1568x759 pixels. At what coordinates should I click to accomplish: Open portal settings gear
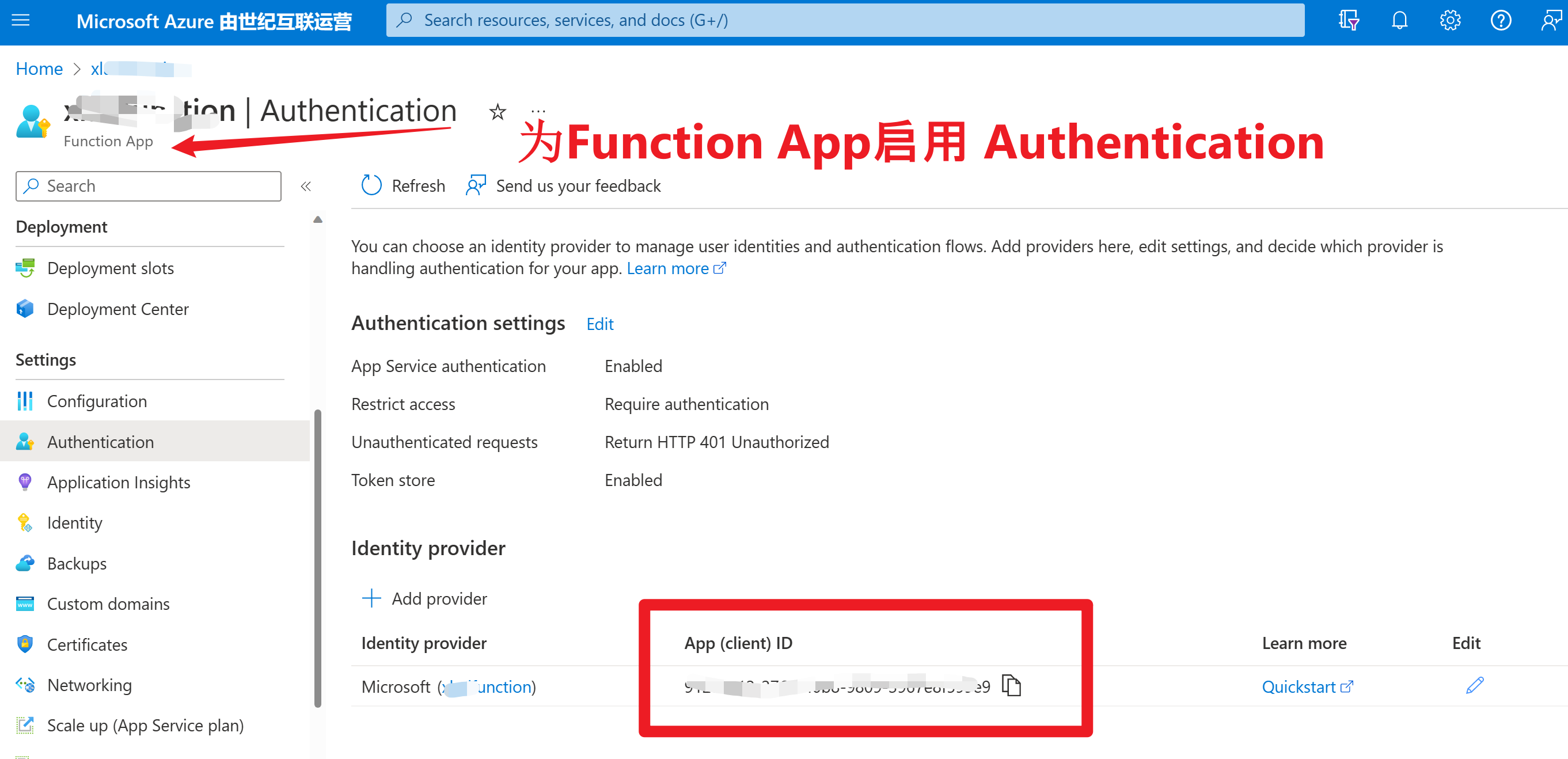[x=1450, y=21]
